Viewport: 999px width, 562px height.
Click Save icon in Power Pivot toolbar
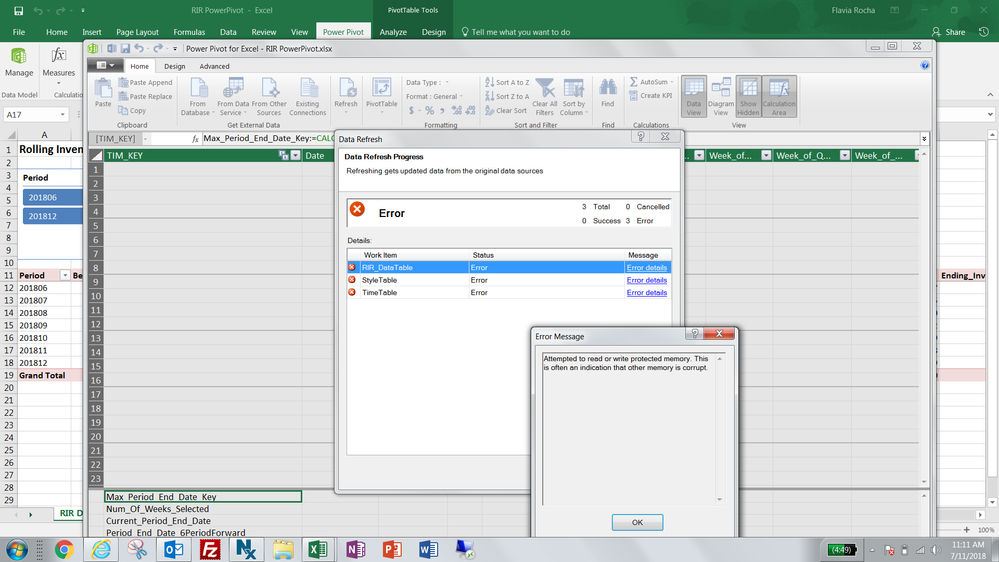pyautogui.click(x=126, y=48)
